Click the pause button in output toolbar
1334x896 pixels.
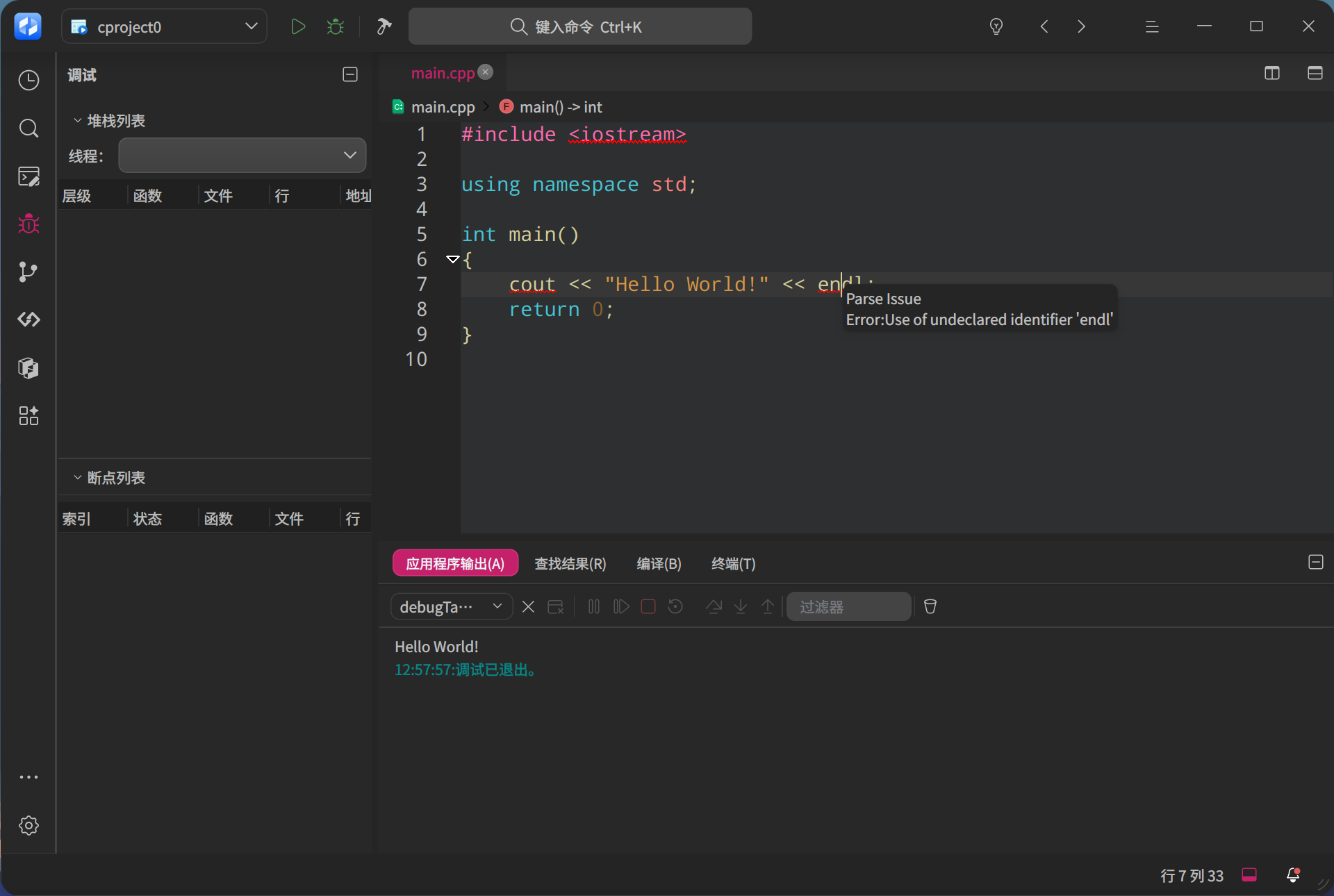click(594, 606)
